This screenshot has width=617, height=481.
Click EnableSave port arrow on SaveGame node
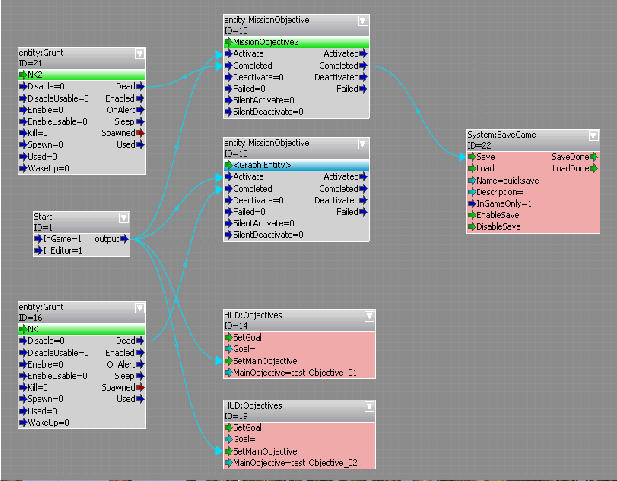(x=472, y=215)
